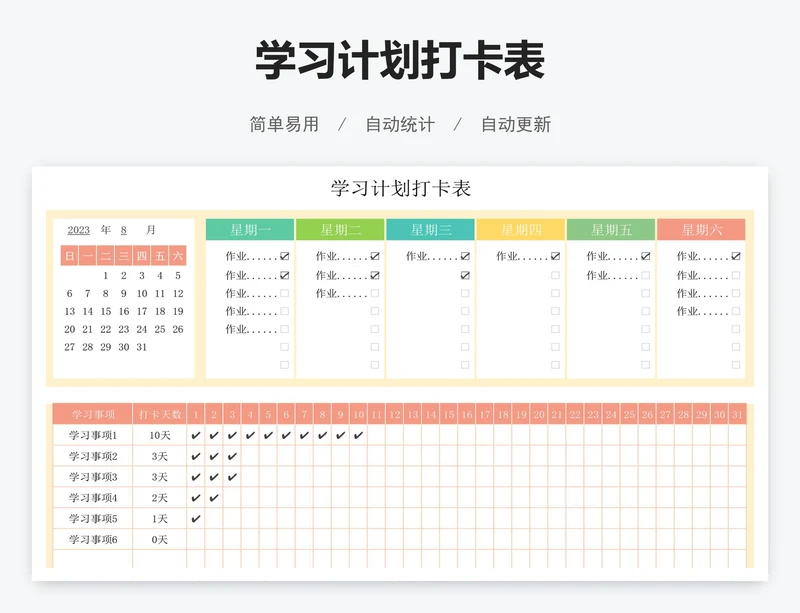Viewport: 800px width, 613px height.
Task: Check the first 作业 checkbox under 星期一
Action: click(x=285, y=256)
